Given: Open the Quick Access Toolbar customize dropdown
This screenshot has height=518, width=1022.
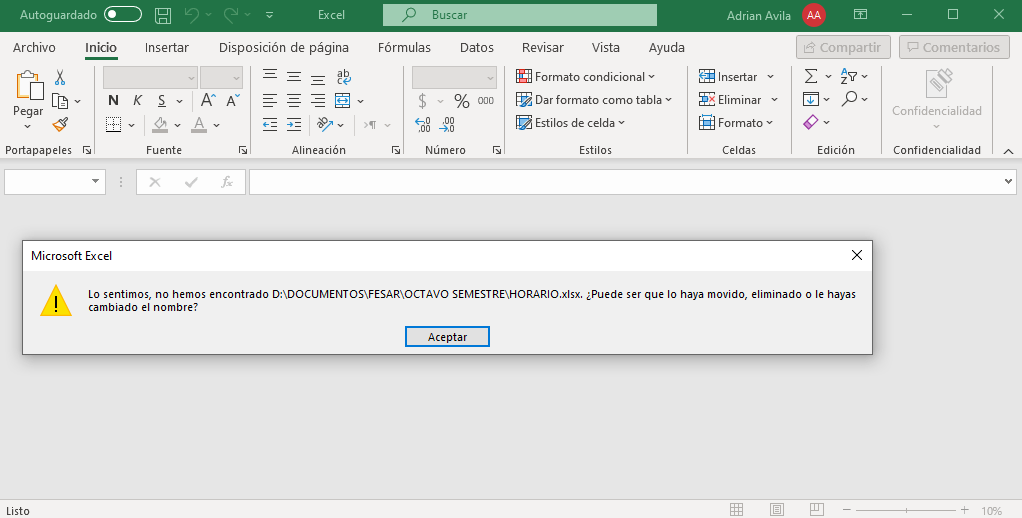Looking at the screenshot, I should tap(270, 15).
